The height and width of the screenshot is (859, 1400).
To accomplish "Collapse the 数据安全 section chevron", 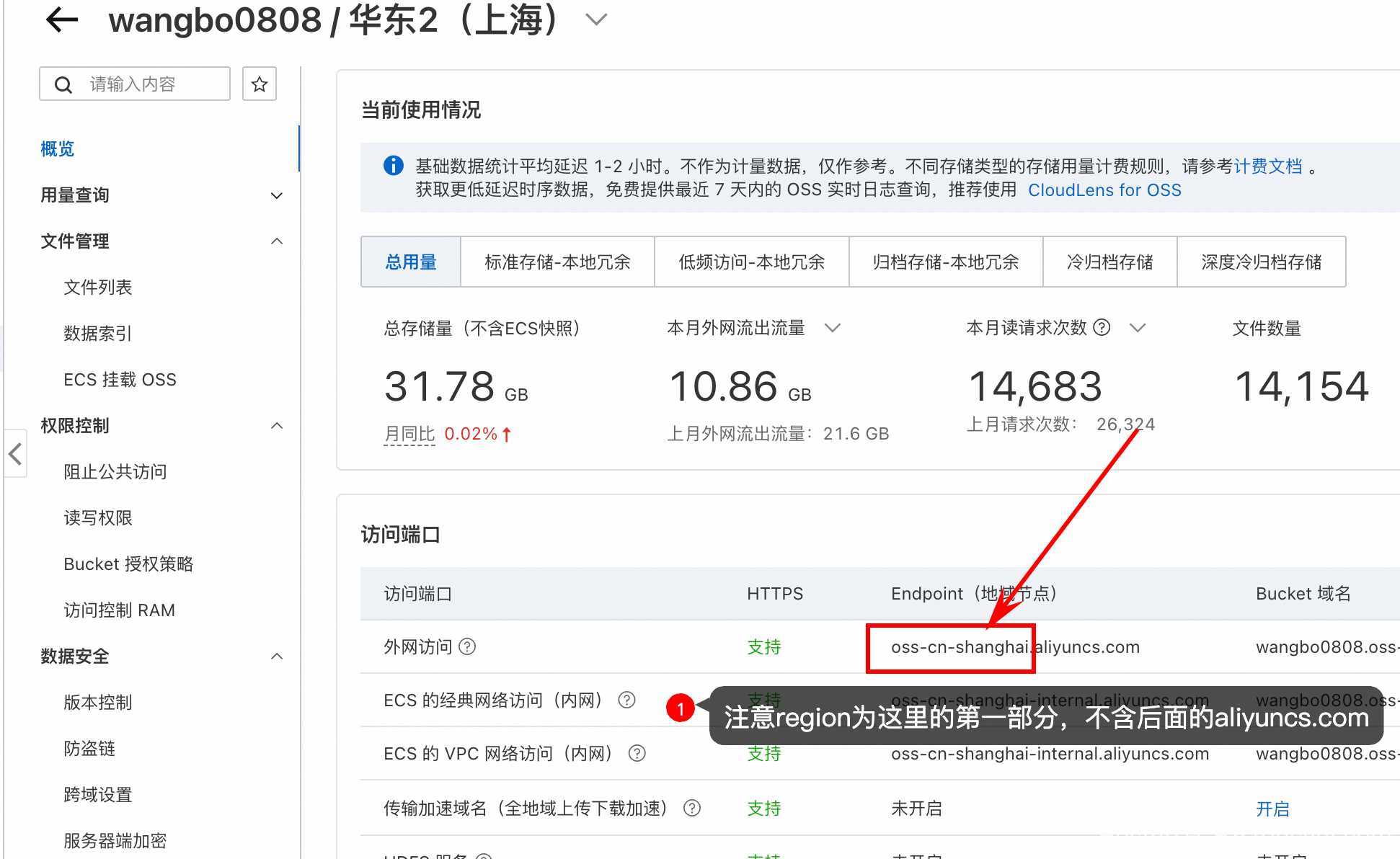I will tap(276, 657).
